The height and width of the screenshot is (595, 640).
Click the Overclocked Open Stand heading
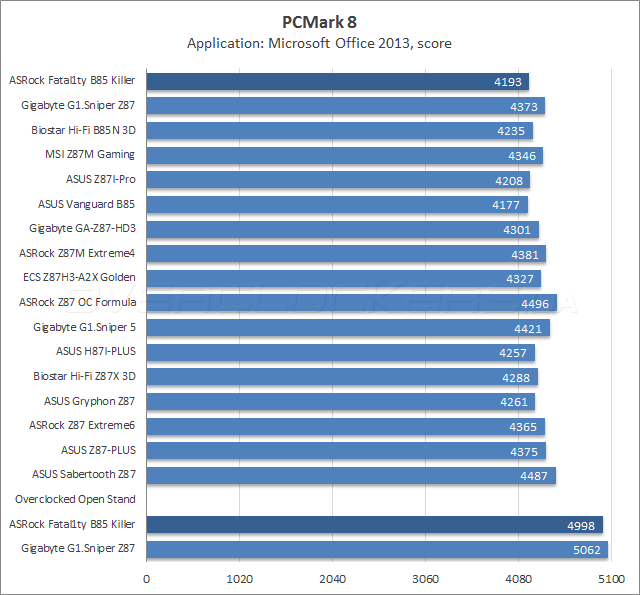pyautogui.click(x=75, y=500)
